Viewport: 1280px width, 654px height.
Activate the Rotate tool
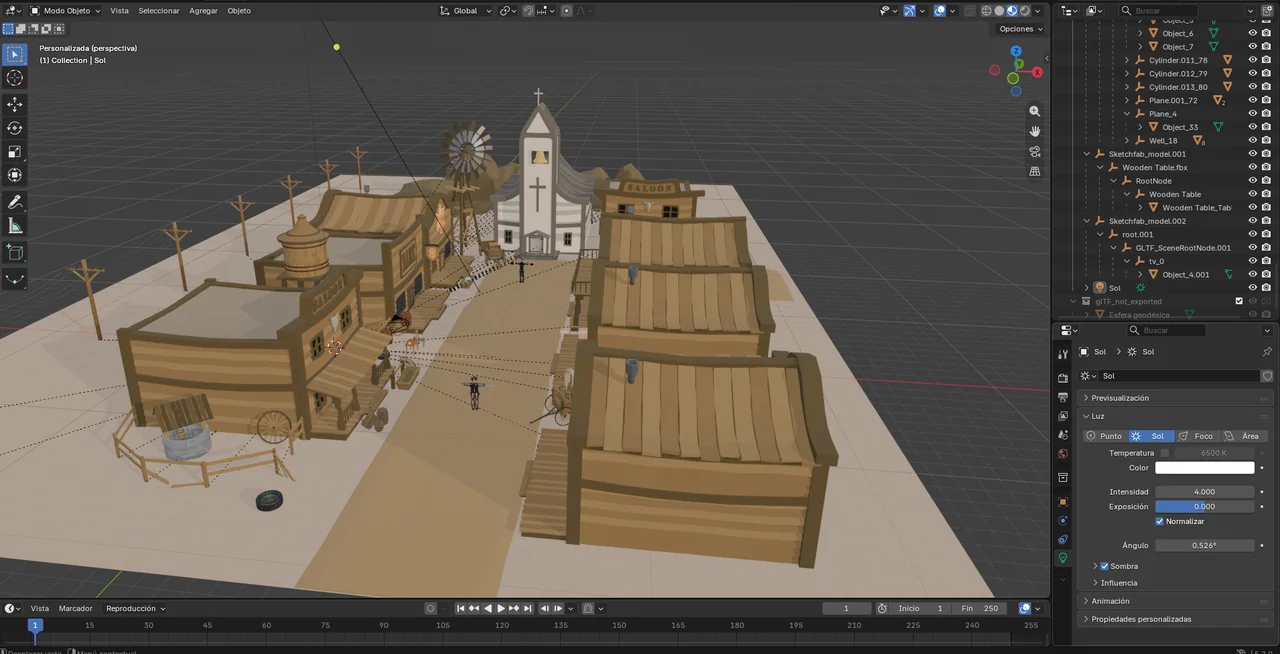point(15,128)
